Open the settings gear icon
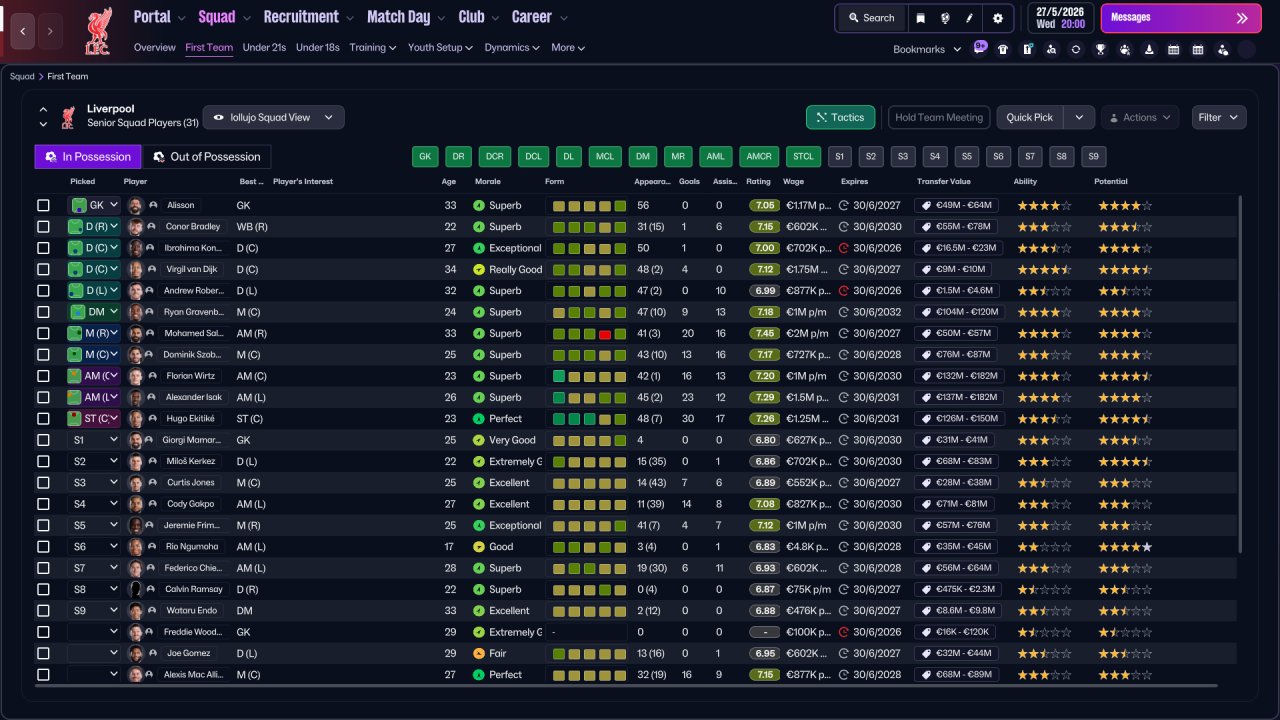 tap(997, 18)
